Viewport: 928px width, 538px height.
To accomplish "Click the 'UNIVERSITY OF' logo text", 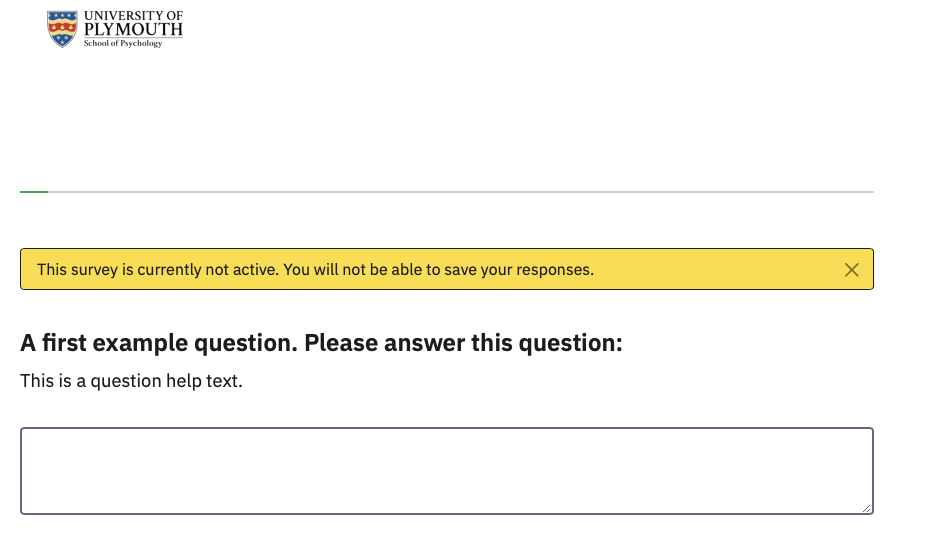I will pyautogui.click(x=133, y=16).
